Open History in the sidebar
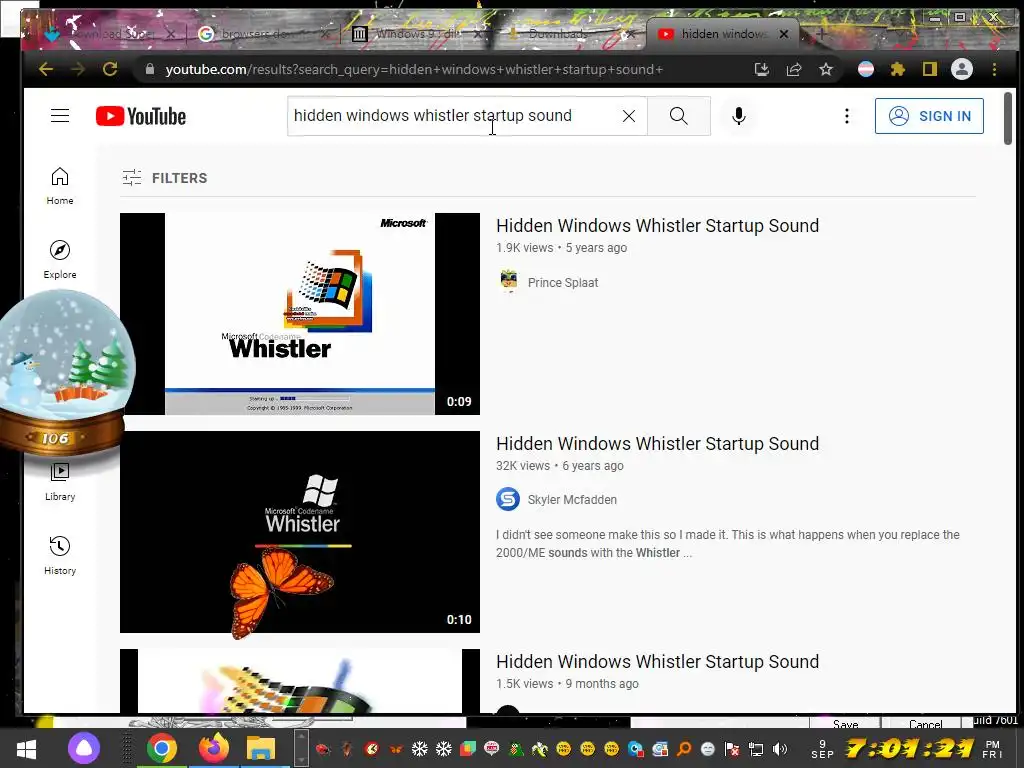The height and width of the screenshot is (768, 1024). click(60, 556)
